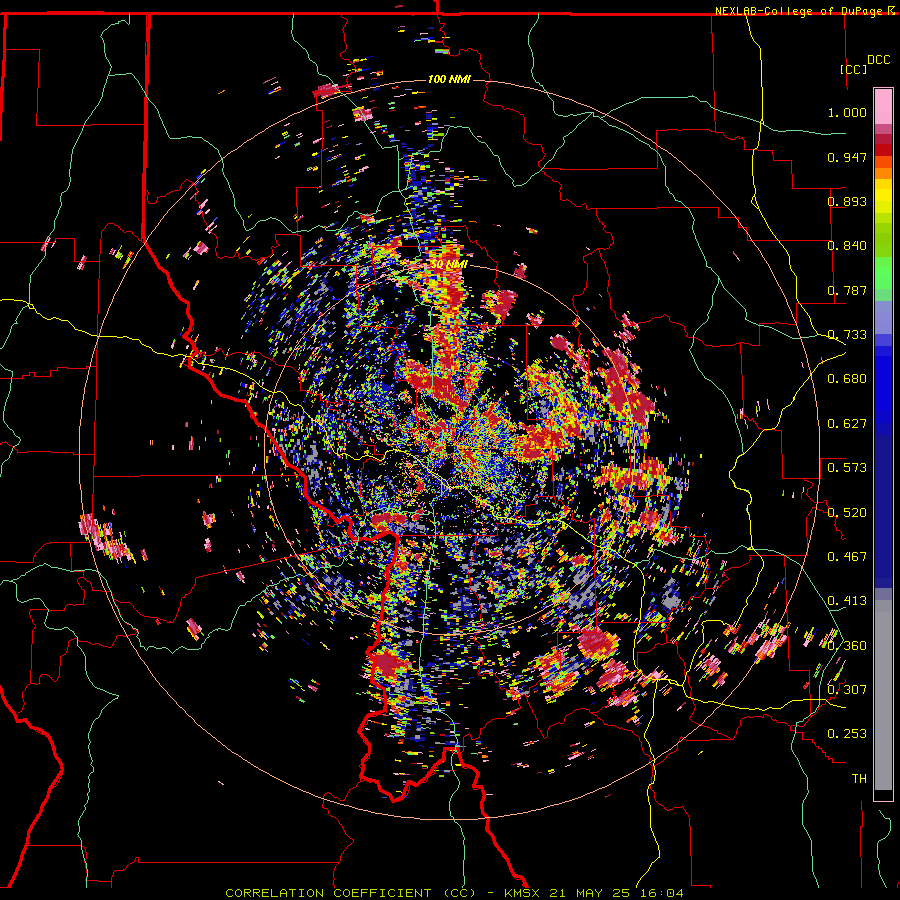
Task: Click the 50 NMI range ring label
Action: (449, 264)
